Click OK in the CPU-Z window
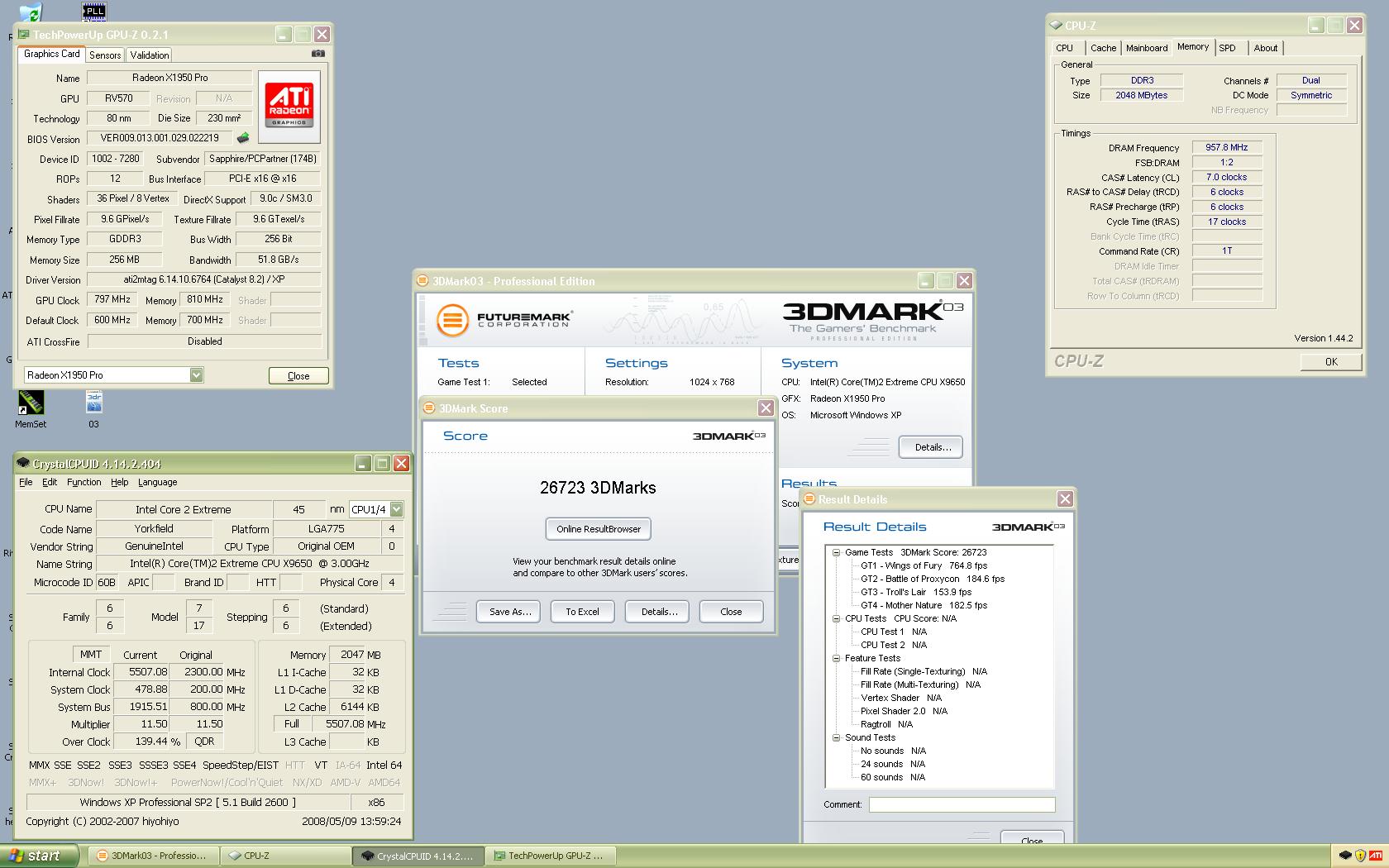This screenshot has width=1389, height=868. (x=1331, y=361)
